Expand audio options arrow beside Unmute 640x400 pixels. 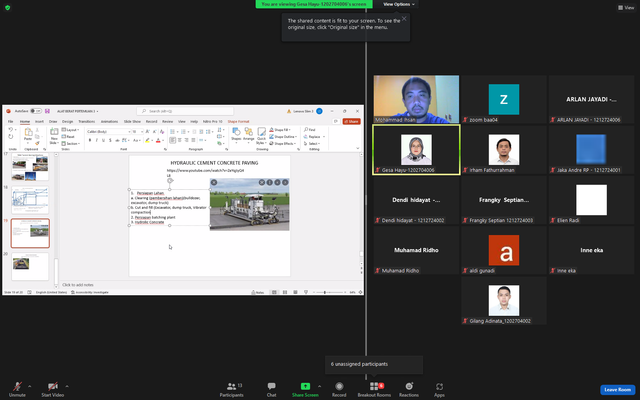tap(29, 386)
